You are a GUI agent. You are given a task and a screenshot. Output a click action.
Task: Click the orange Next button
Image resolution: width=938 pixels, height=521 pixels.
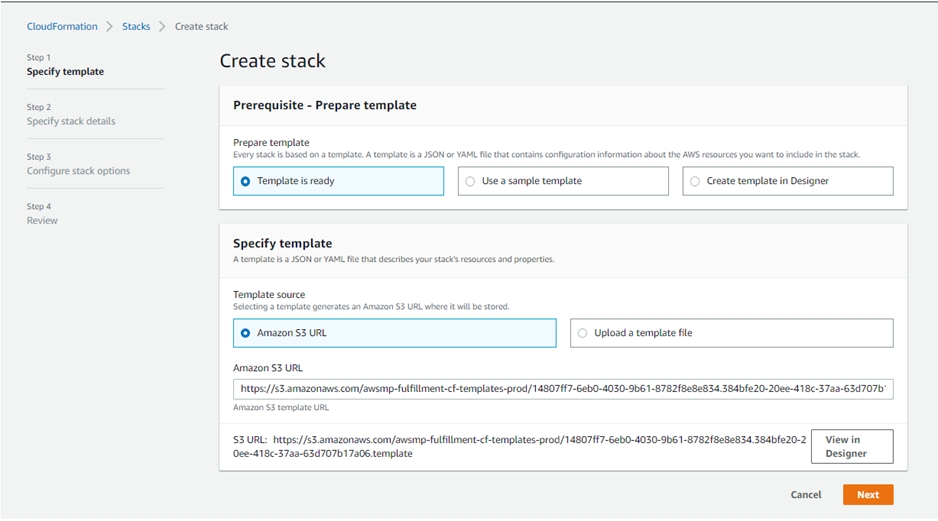click(867, 494)
